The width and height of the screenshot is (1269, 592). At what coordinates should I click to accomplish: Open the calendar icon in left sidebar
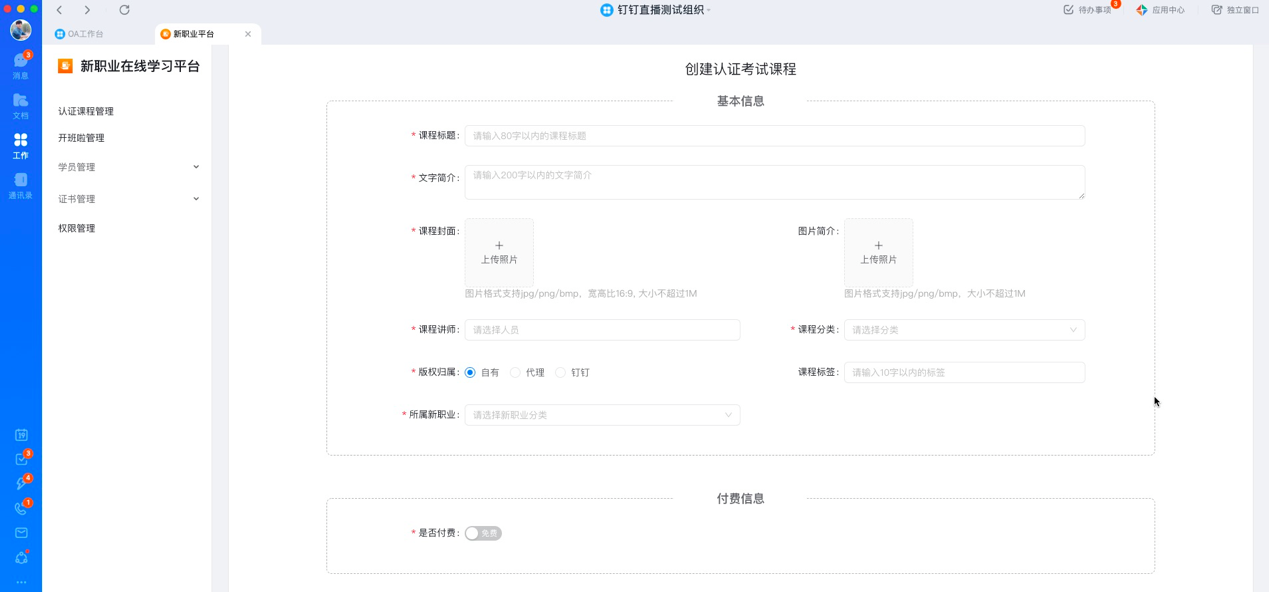[x=21, y=435]
